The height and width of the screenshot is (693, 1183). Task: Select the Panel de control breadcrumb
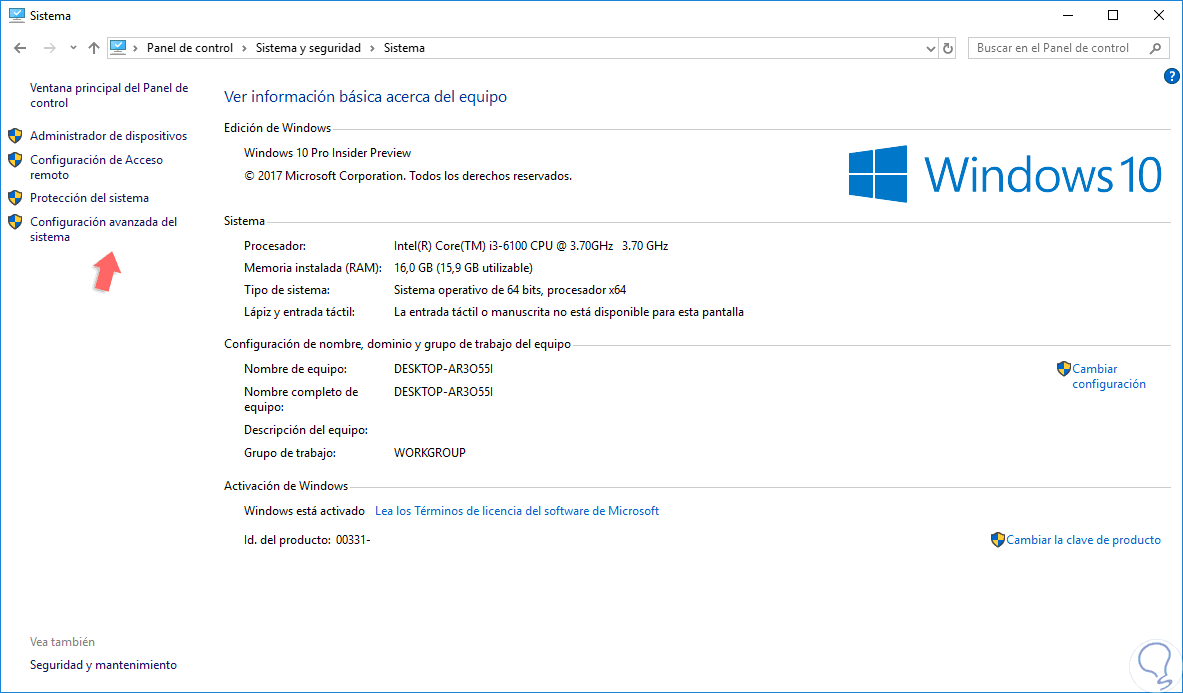(189, 48)
